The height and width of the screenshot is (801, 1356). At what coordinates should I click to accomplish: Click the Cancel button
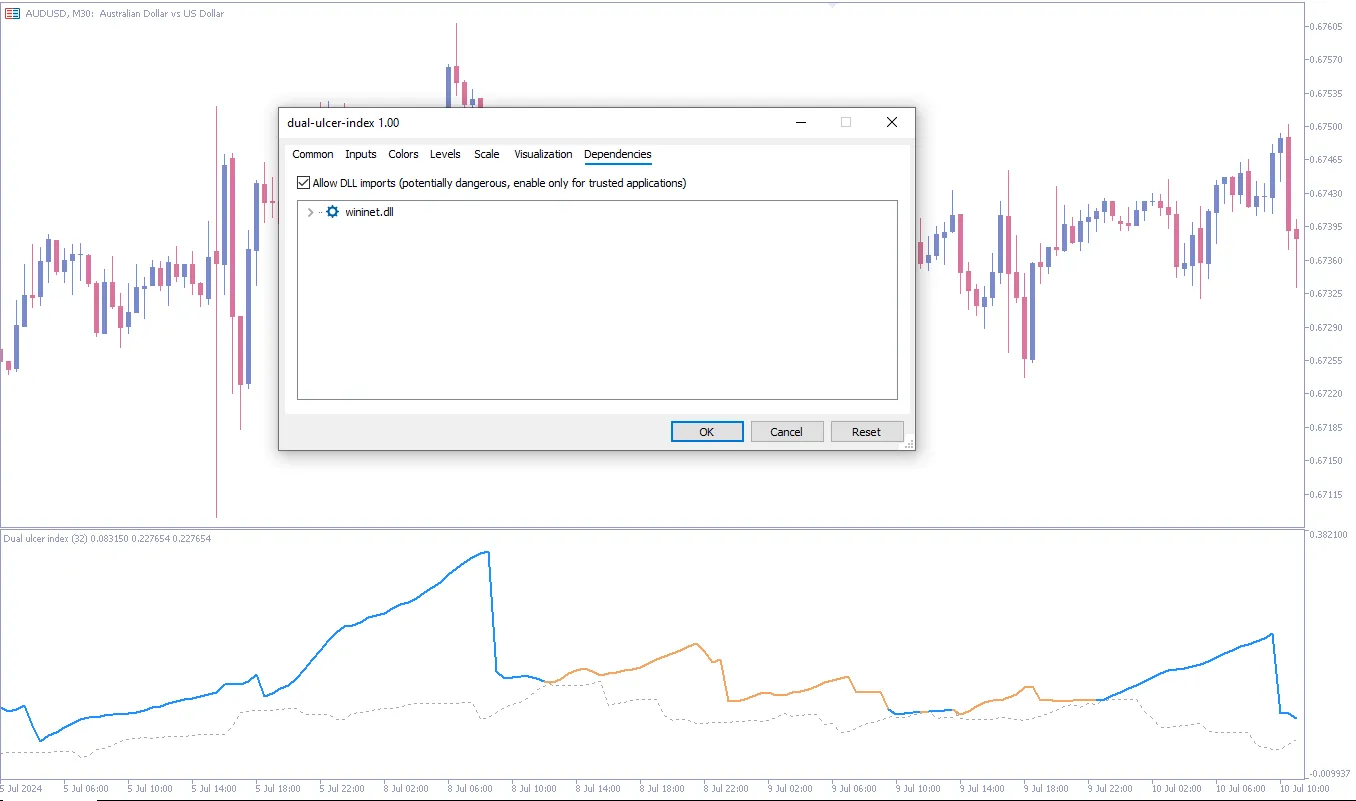(786, 431)
